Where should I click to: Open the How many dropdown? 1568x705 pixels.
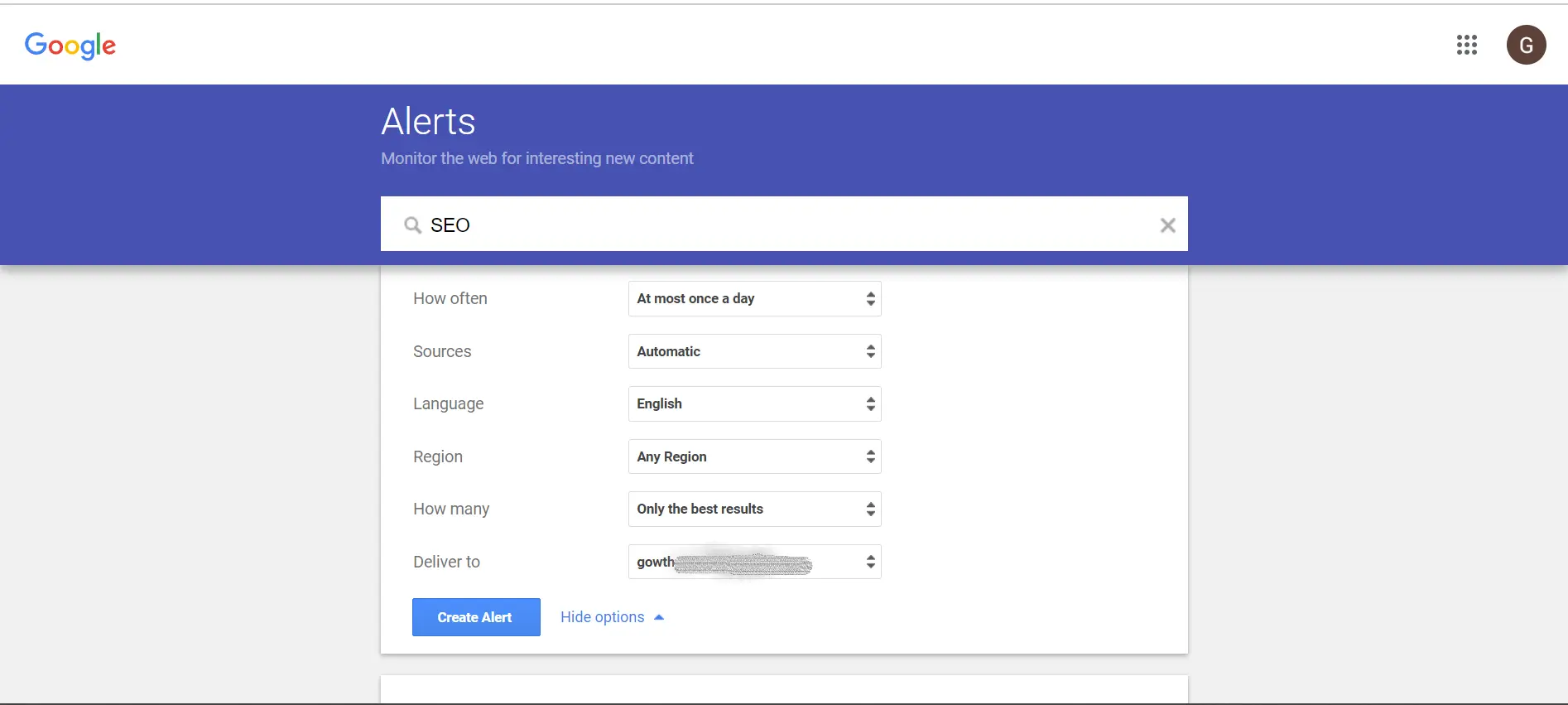[x=754, y=509]
